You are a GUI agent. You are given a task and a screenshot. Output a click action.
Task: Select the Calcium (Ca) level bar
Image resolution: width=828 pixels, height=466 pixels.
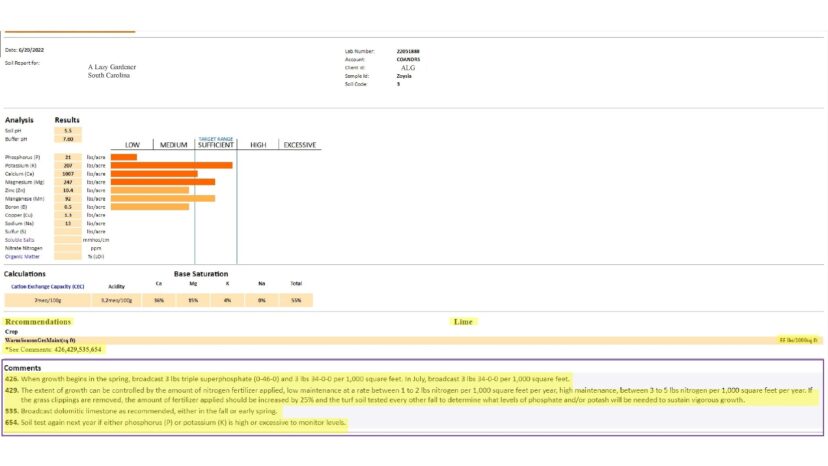[x=154, y=174]
